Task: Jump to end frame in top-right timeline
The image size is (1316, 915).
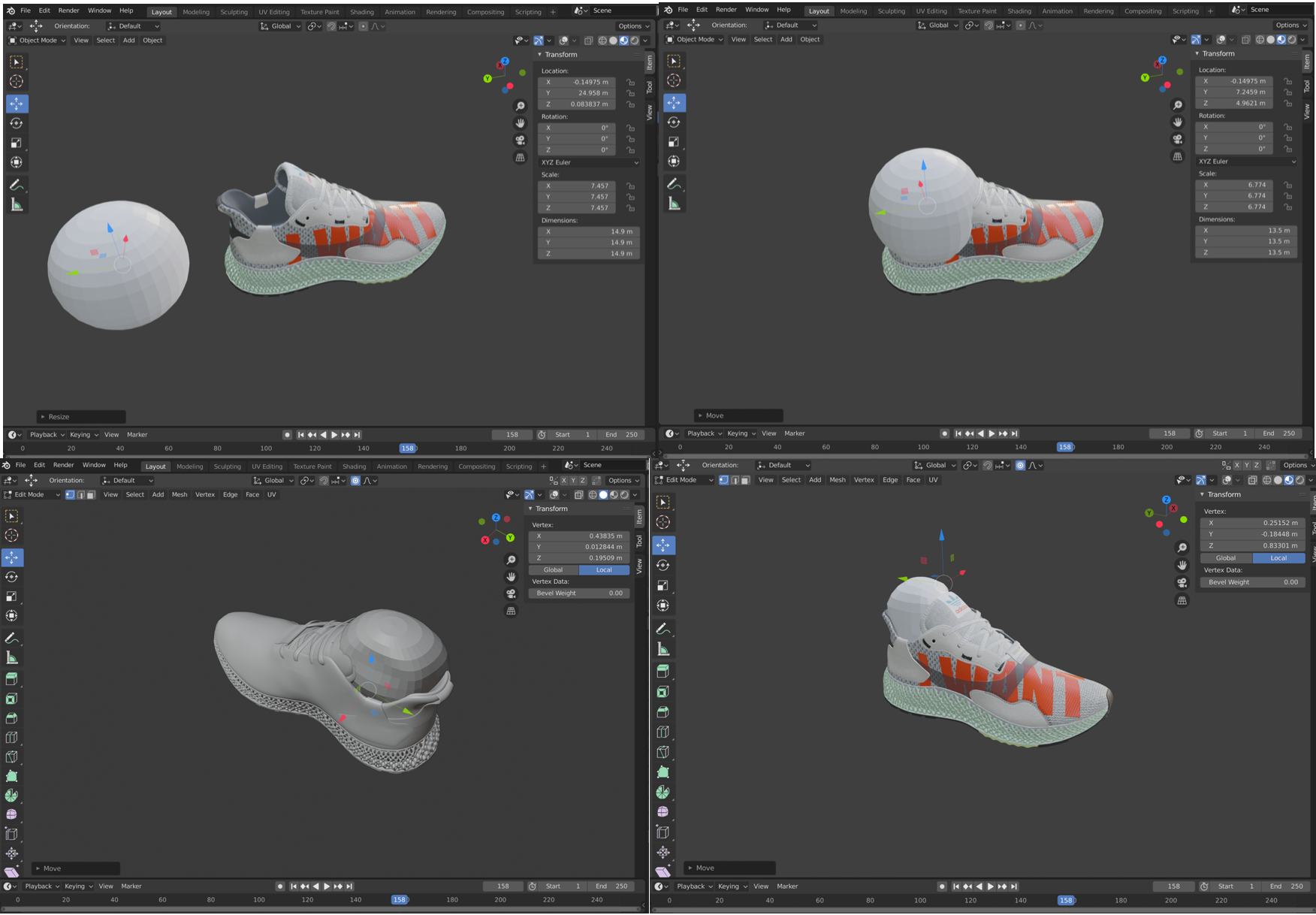Action: pos(1015,433)
